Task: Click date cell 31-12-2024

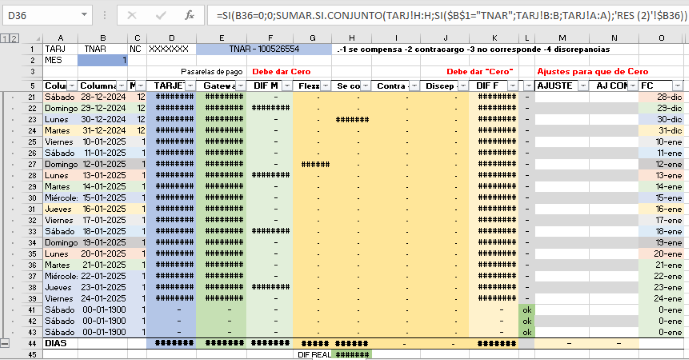Action: click(102, 131)
